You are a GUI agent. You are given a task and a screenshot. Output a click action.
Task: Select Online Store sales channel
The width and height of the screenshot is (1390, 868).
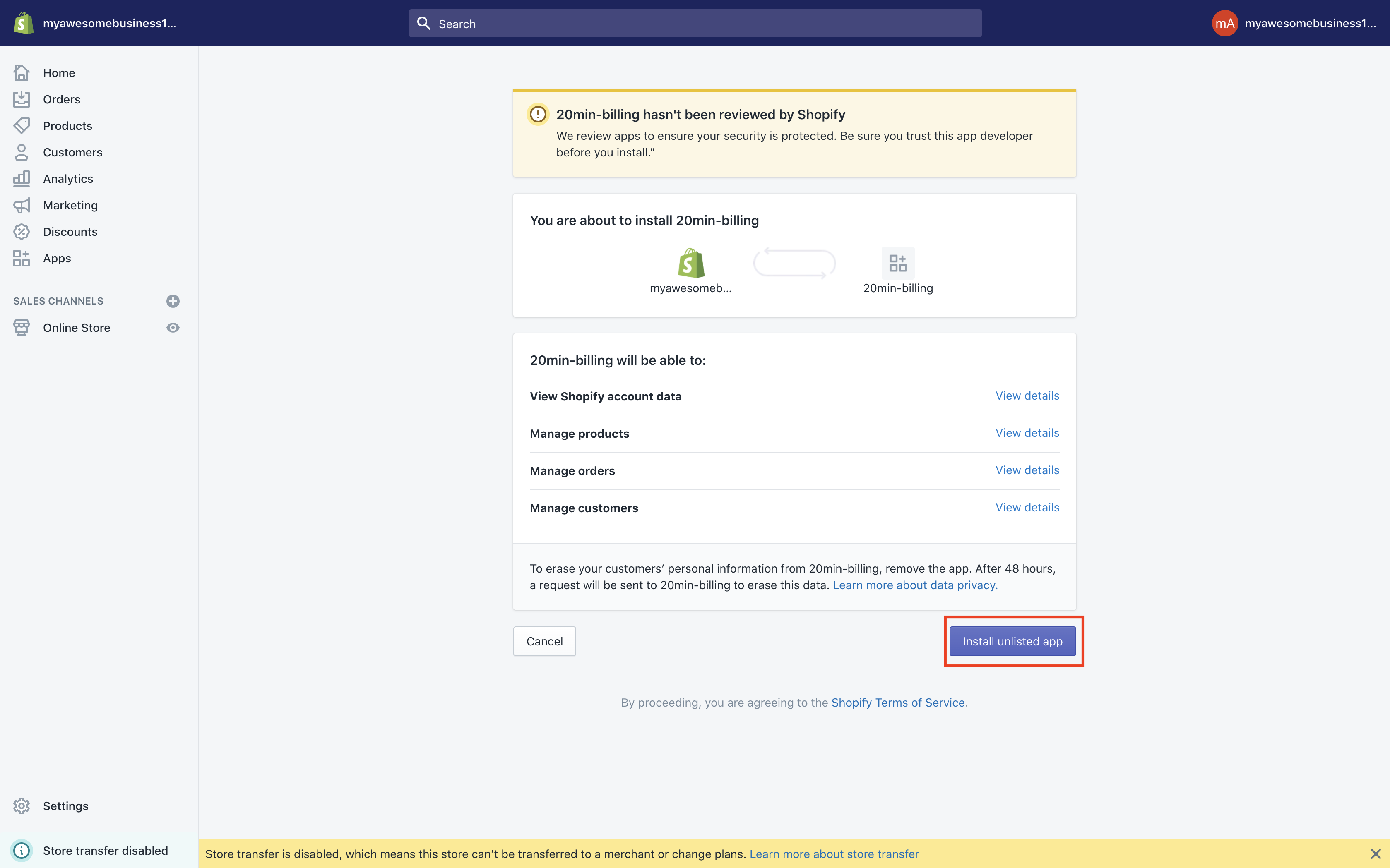[77, 328]
